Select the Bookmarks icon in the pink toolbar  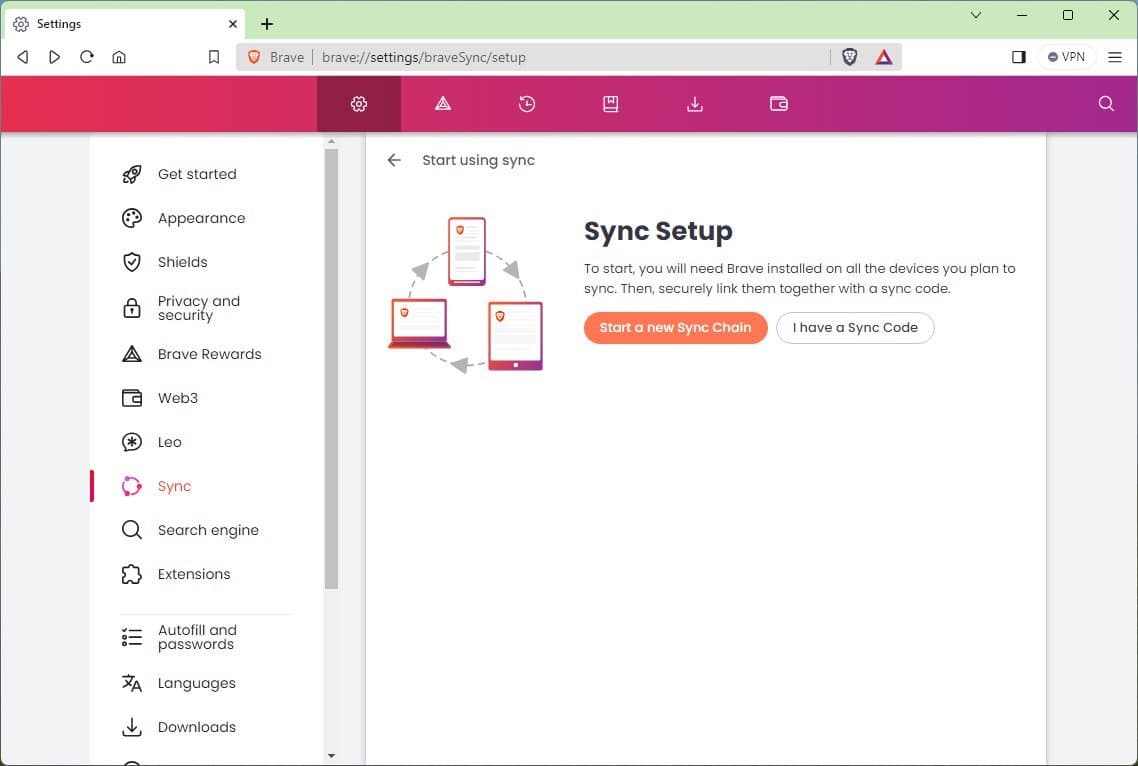[611, 103]
